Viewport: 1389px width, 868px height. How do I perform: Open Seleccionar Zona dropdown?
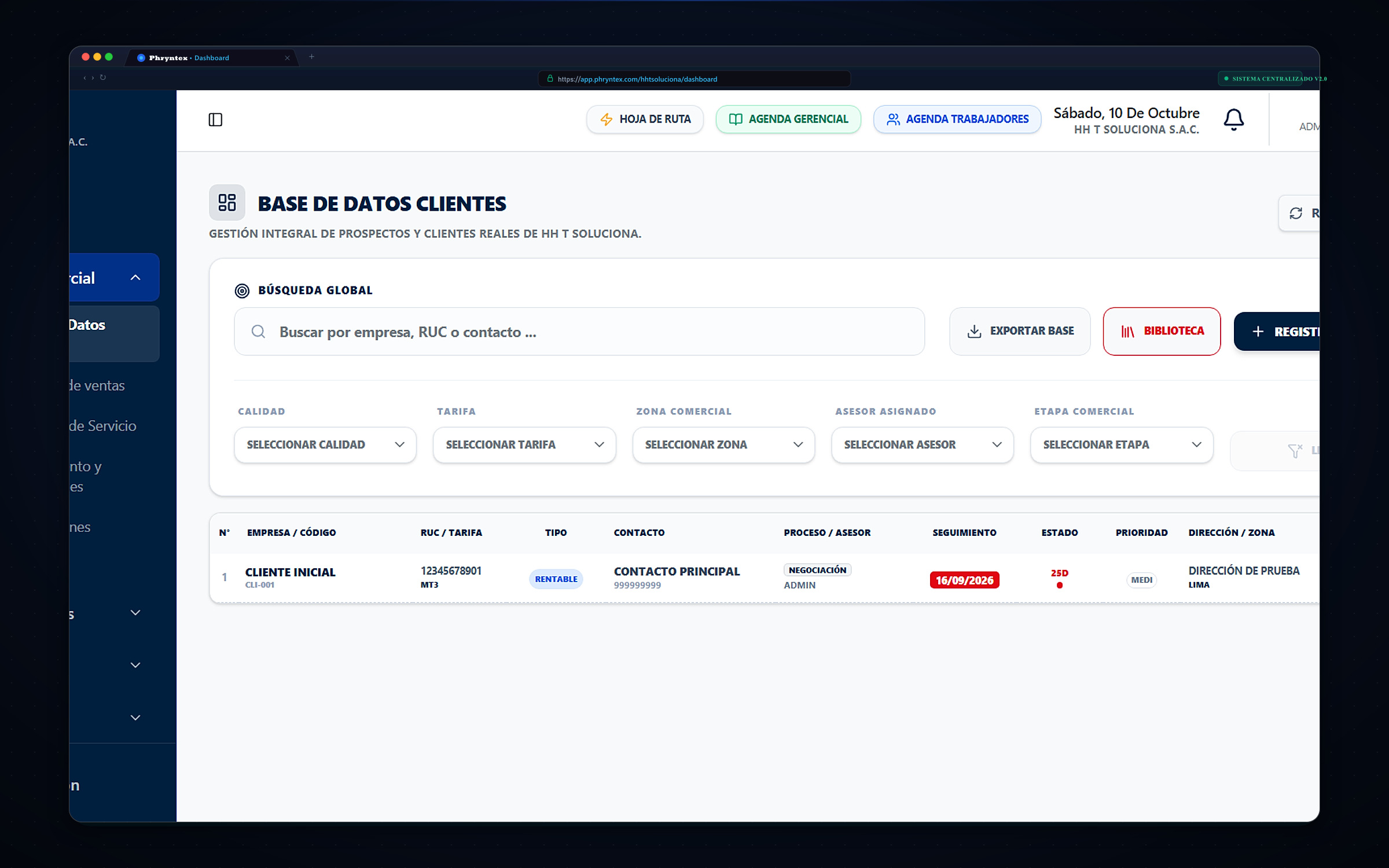[x=723, y=444]
